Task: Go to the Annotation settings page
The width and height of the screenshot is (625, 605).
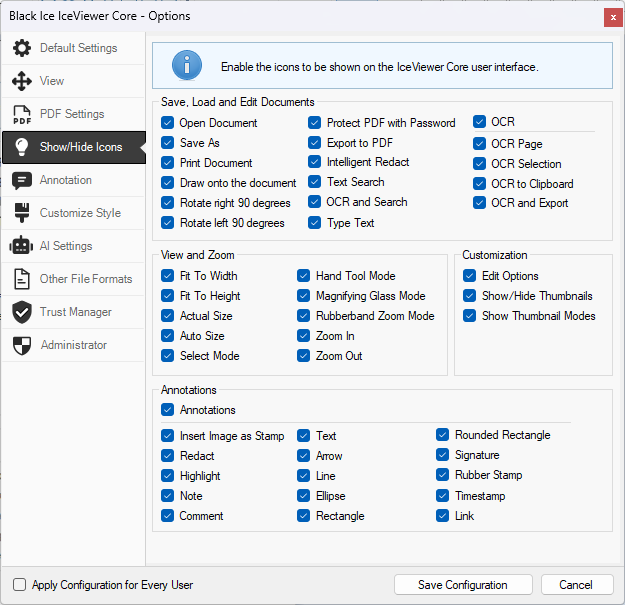Action: click(73, 180)
